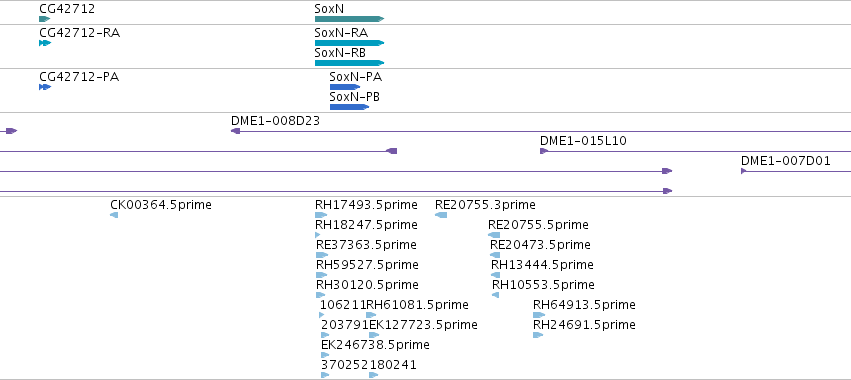Select the SoxN-RA transcript bar

tap(350, 43)
